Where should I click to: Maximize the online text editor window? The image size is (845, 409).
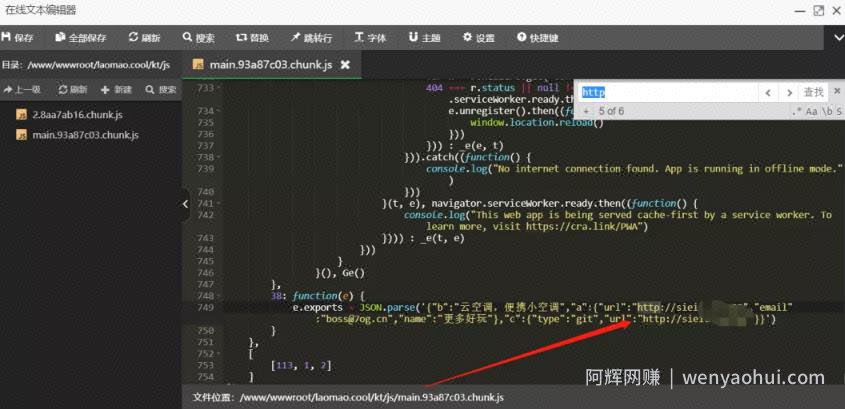(819, 11)
